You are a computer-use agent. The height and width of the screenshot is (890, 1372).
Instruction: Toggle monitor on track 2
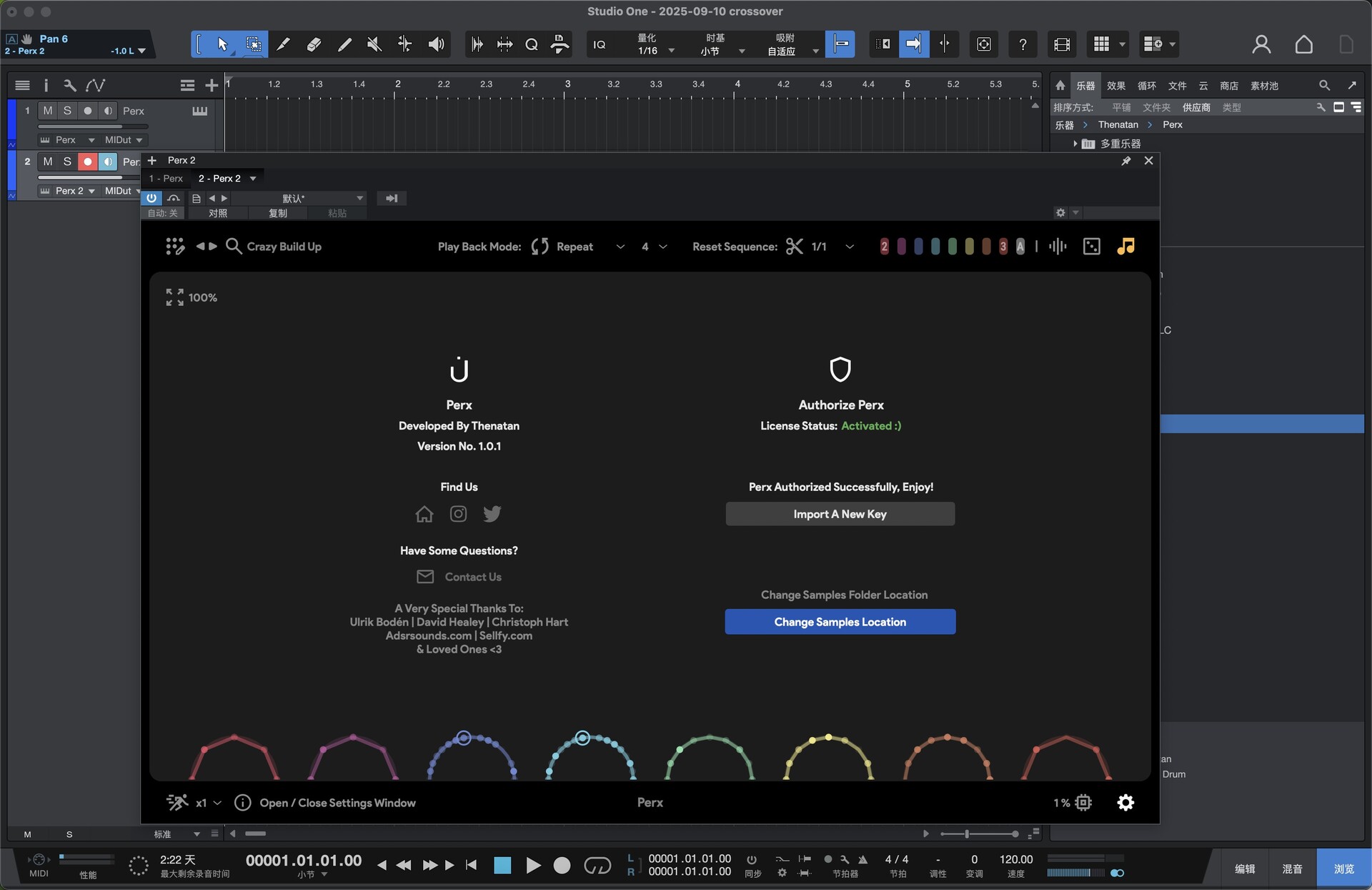point(107,162)
